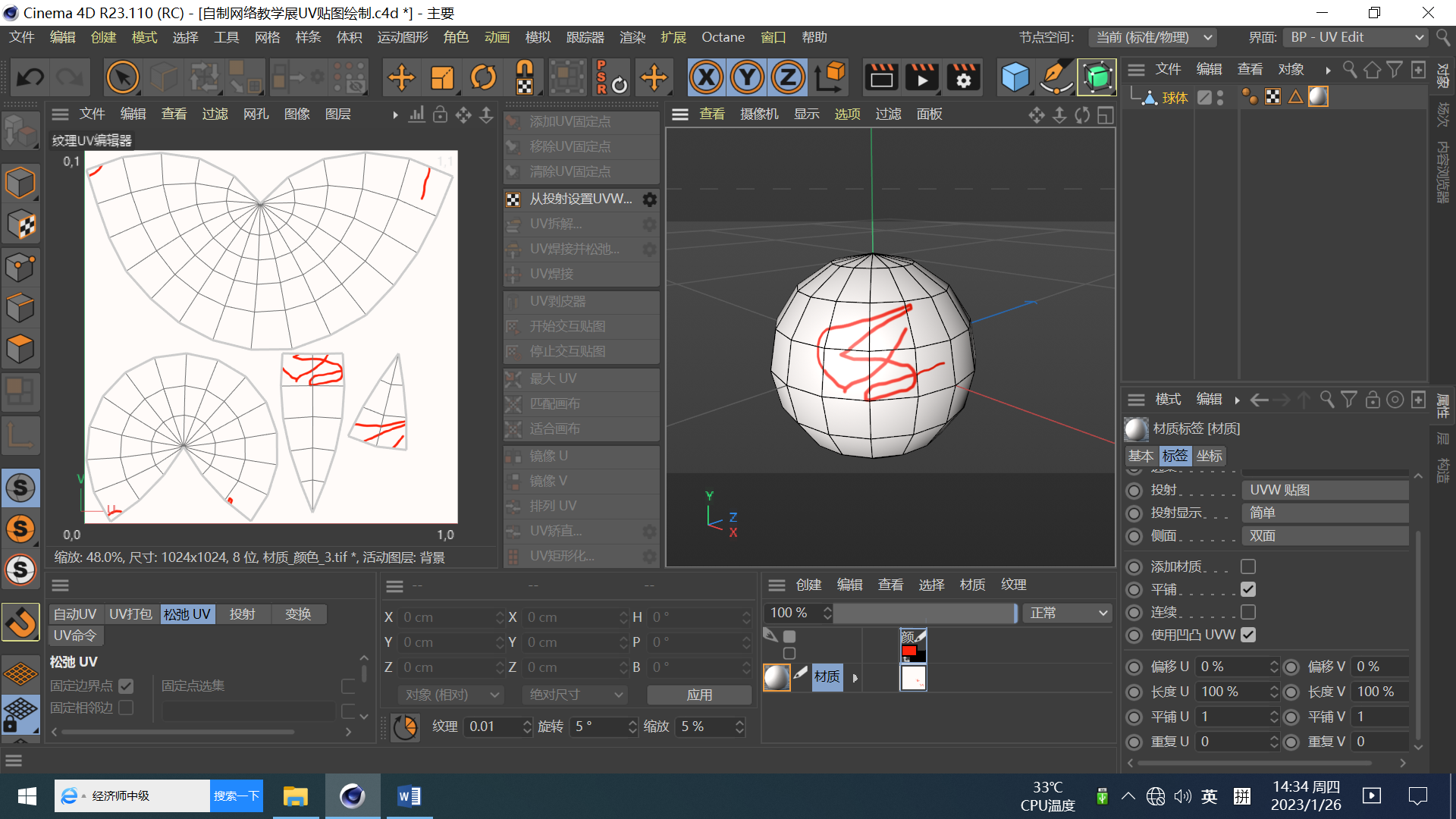Click the 投射 tab button
The height and width of the screenshot is (819, 1456).
[242, 614]
